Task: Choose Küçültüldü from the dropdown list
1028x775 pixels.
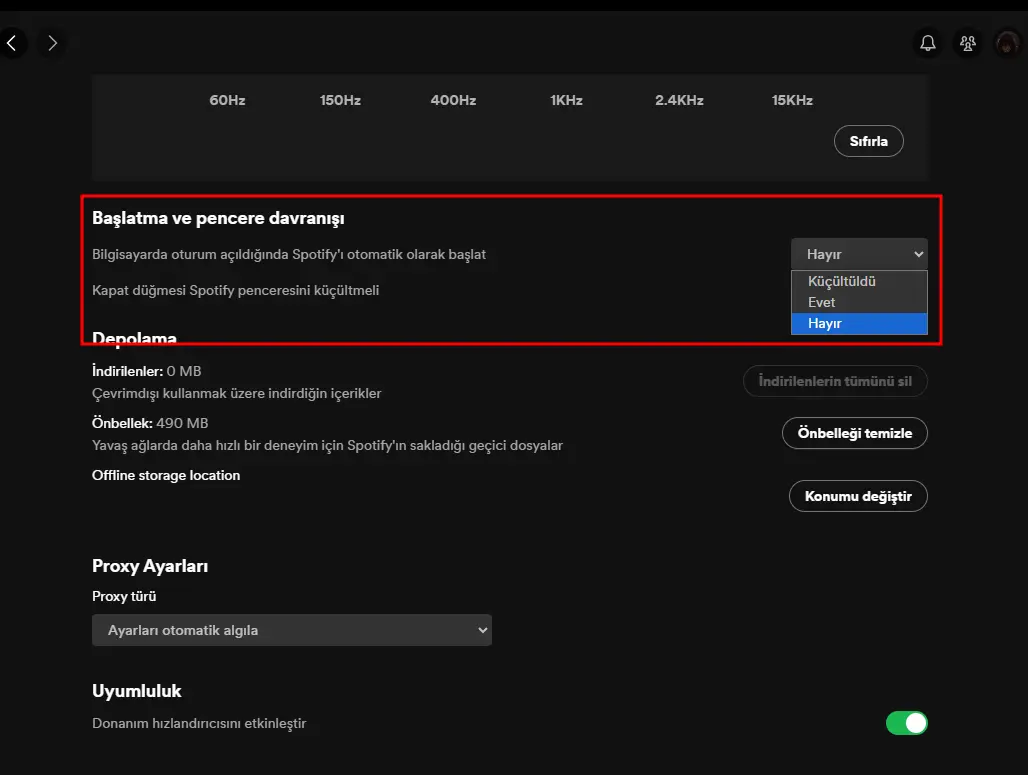Action: click(x=859, y=281)
